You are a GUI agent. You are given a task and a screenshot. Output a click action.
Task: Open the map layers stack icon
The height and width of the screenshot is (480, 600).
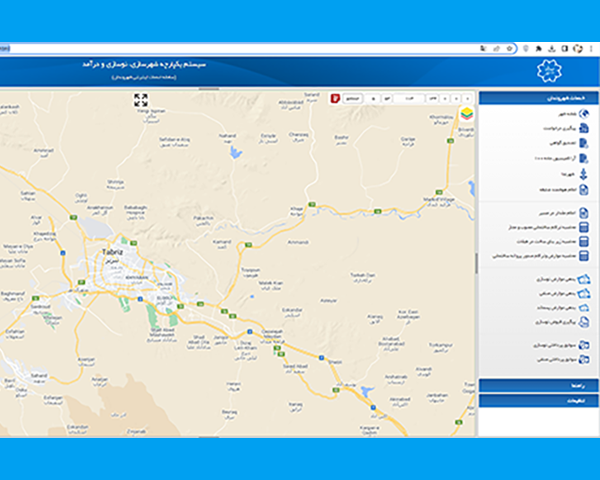coord(467,114)
